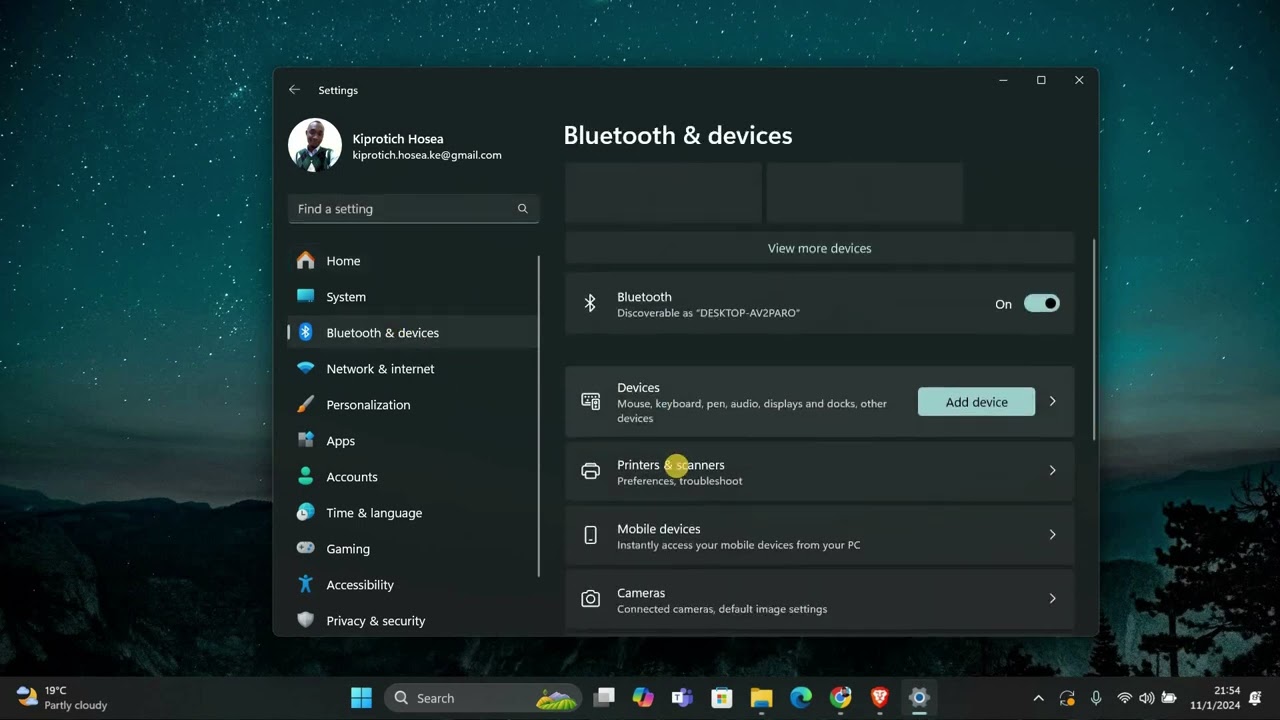
Task: Launch Copilot from the taskbar
Action: (643, 698)
